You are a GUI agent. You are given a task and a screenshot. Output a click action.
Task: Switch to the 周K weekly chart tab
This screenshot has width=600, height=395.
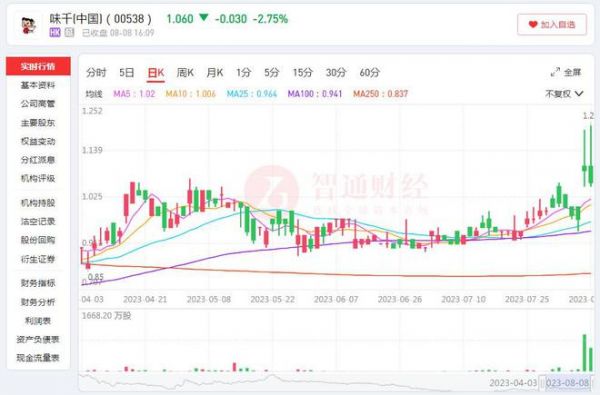(x=185, y=72)
